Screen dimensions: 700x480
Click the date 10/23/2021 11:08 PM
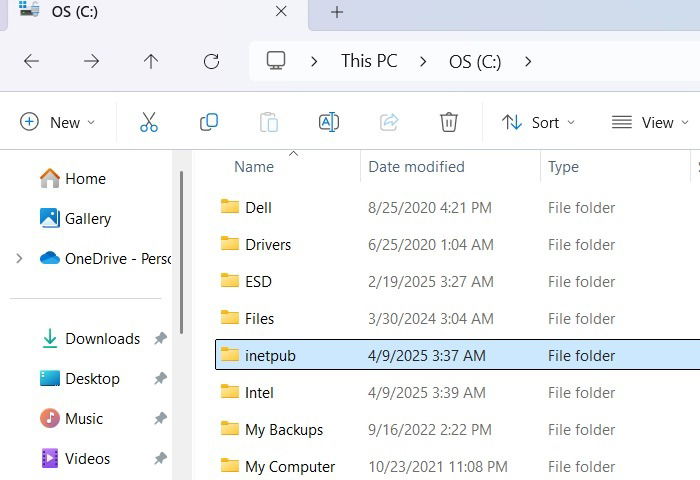pyautogui.click(x=438, y=467)
